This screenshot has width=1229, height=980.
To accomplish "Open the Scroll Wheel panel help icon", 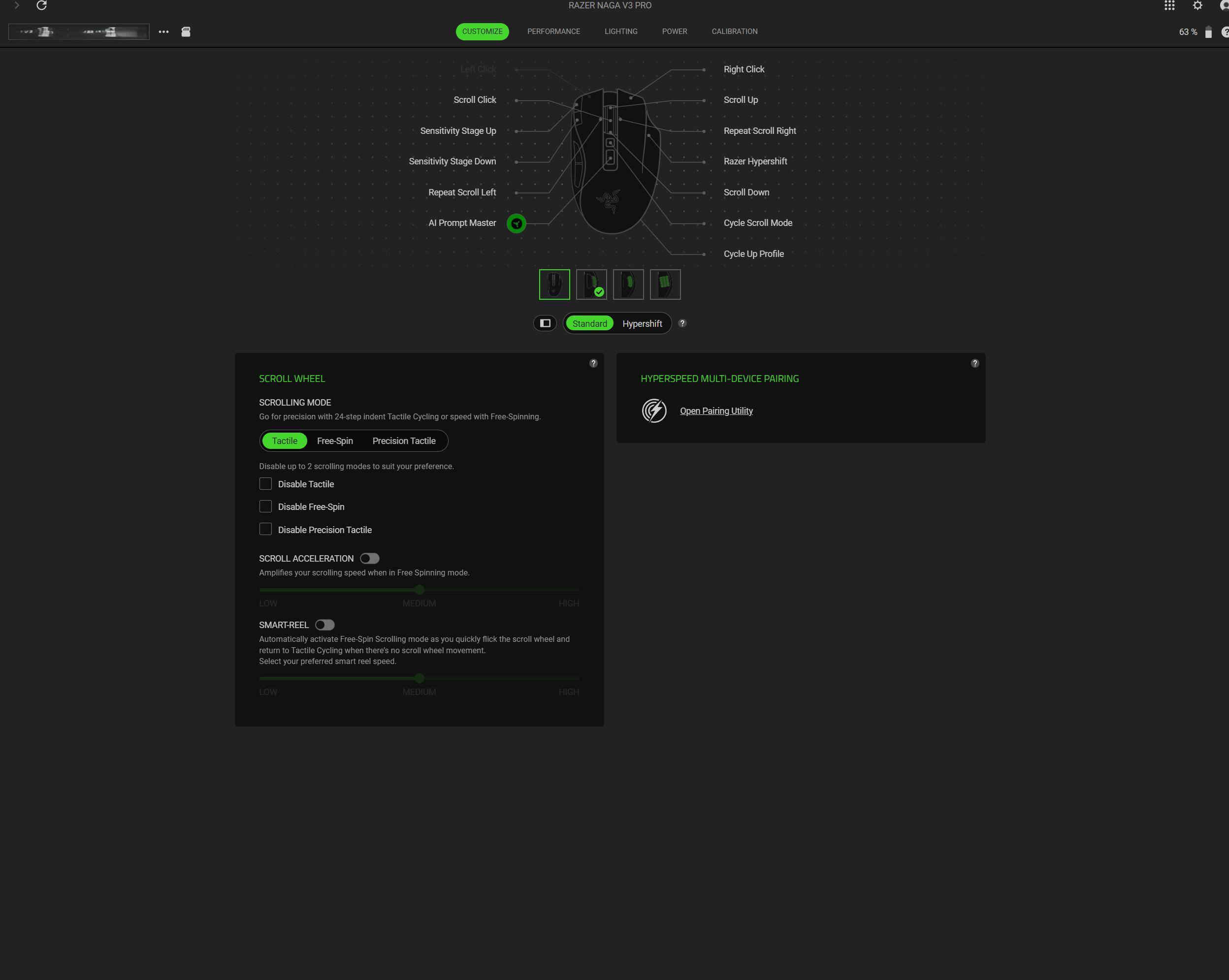I will tap(593, 364).
